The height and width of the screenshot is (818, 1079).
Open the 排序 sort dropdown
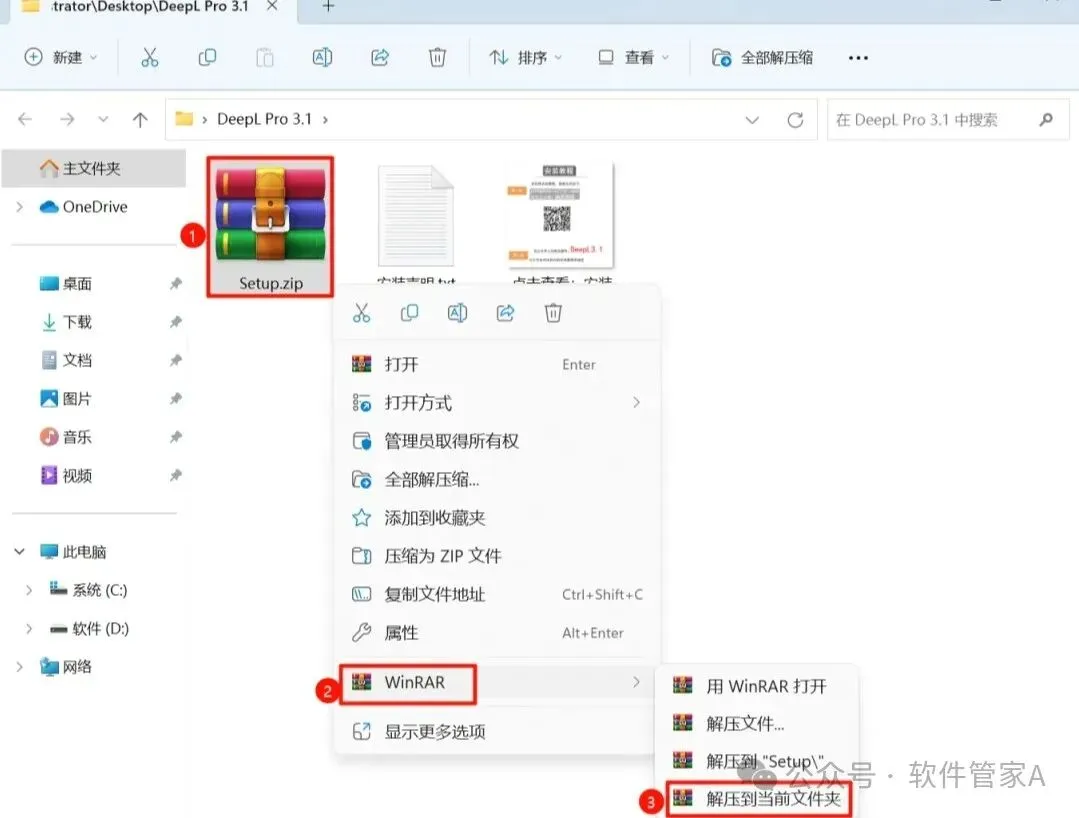526,58
